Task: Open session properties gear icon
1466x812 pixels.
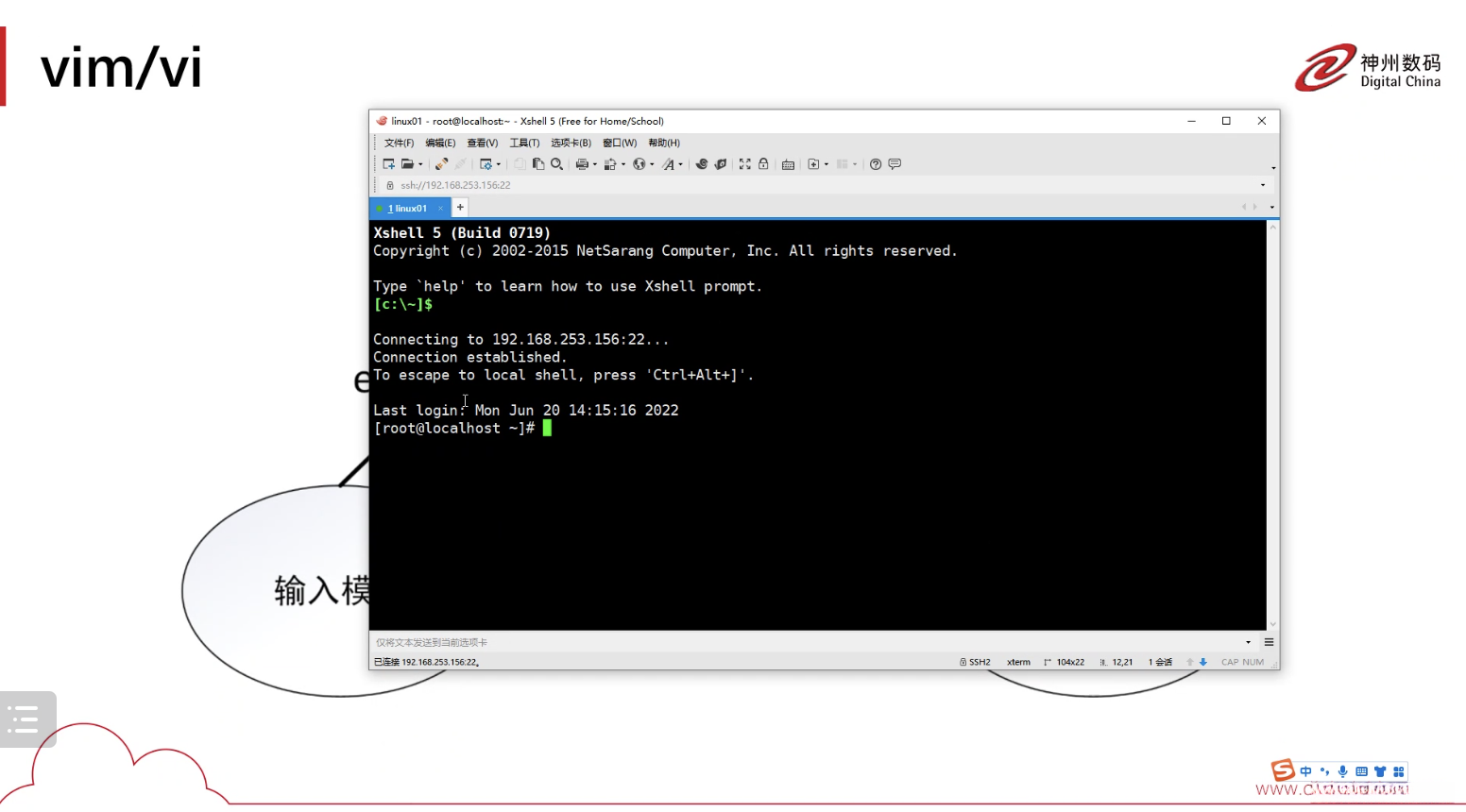Action: pyautogui.click(x=486, y=164)
